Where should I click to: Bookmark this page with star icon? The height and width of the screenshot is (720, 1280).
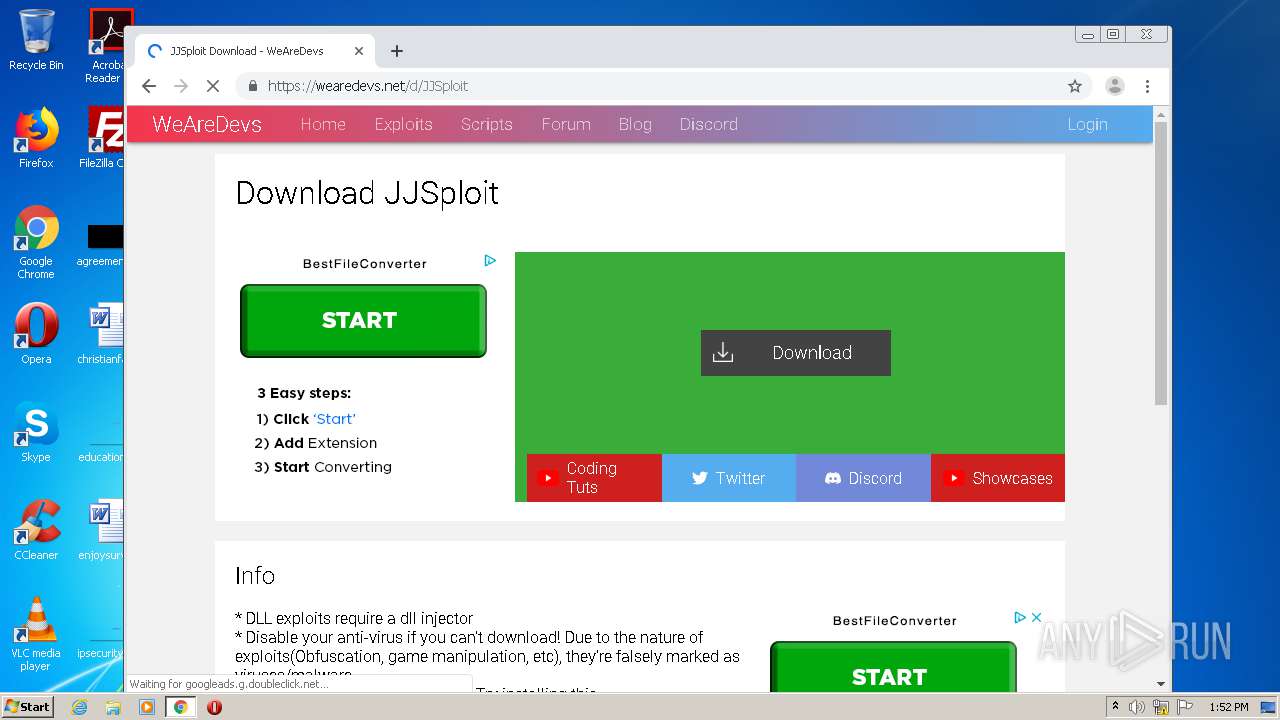tap(1075, 86)
